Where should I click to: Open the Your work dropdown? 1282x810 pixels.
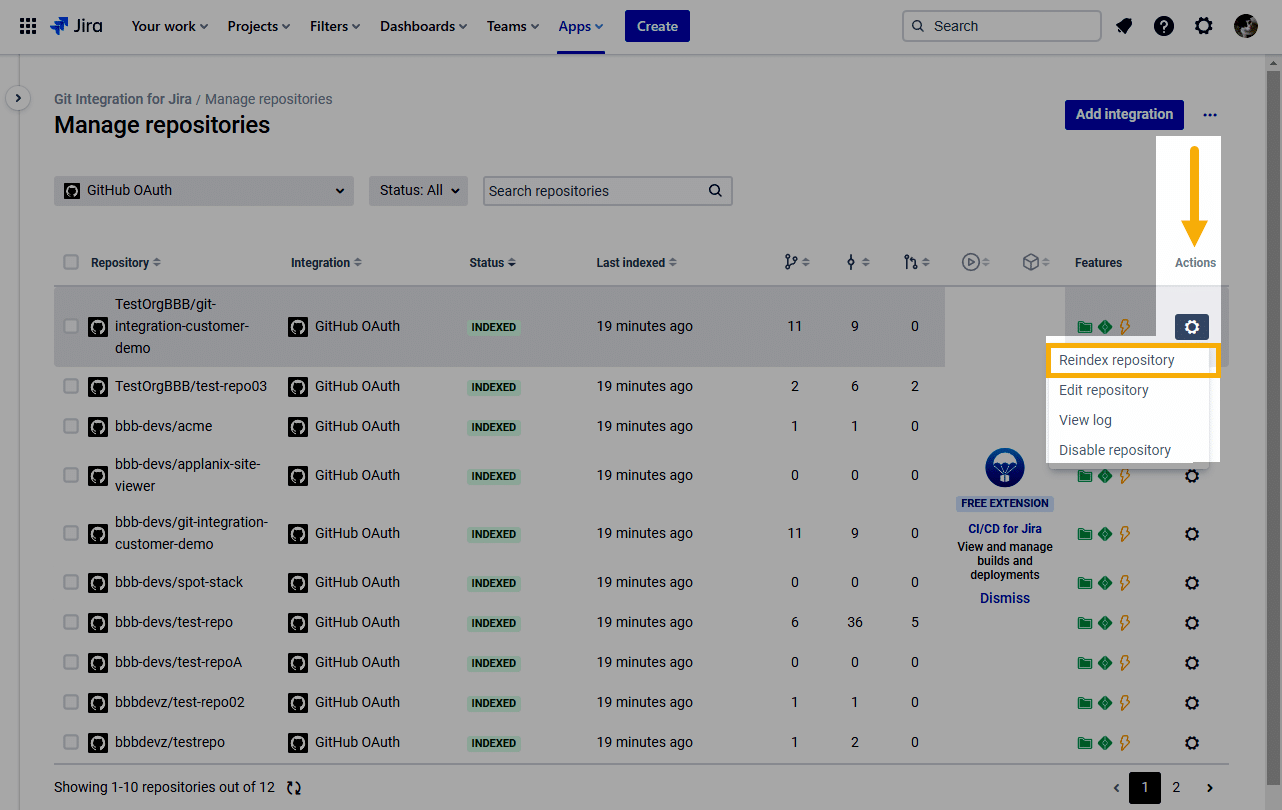tap(170, 26)
